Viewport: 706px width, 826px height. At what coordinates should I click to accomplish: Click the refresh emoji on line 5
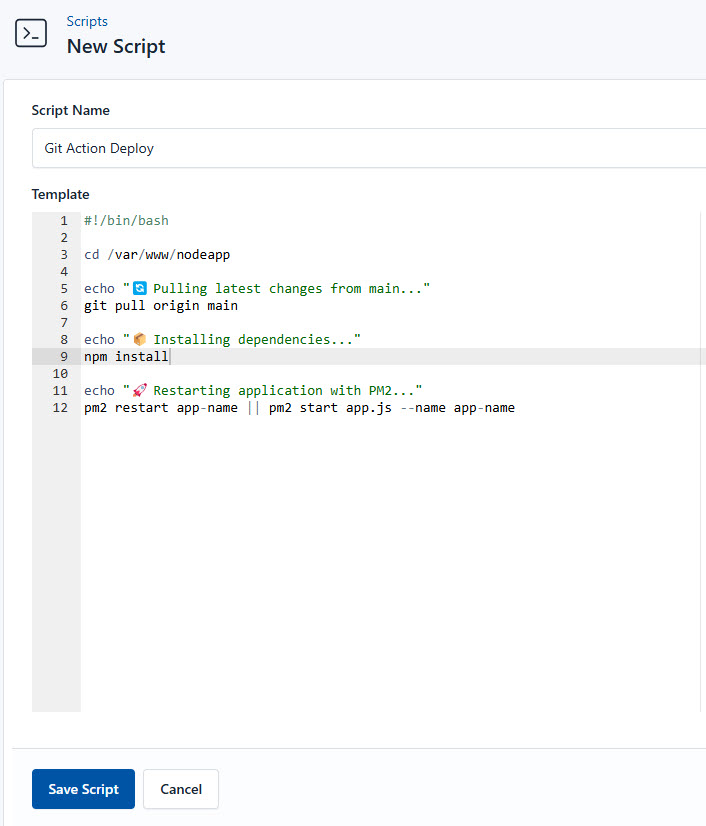tap(139, 287)
